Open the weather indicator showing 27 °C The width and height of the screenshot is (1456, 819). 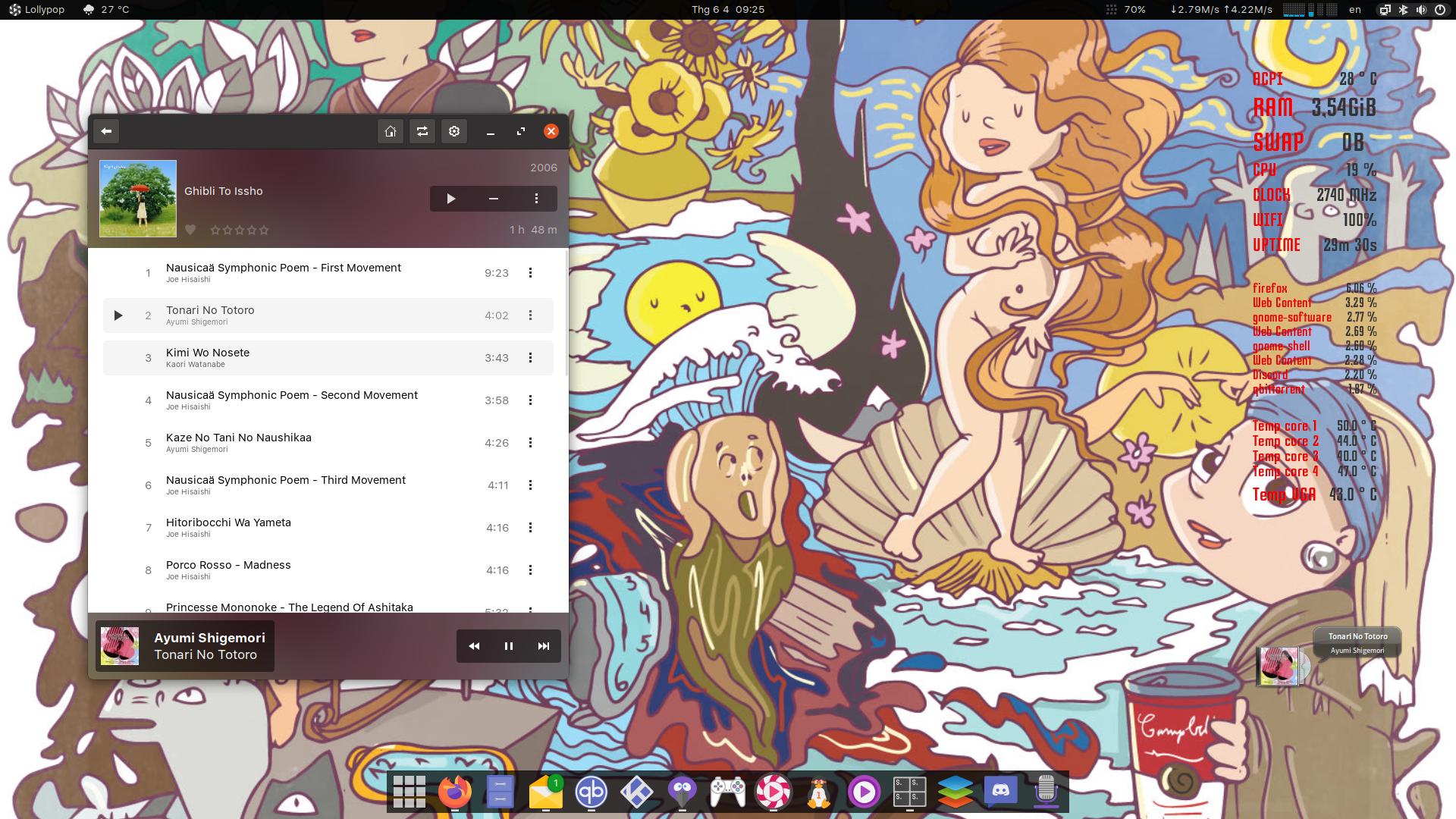(105, 10)
